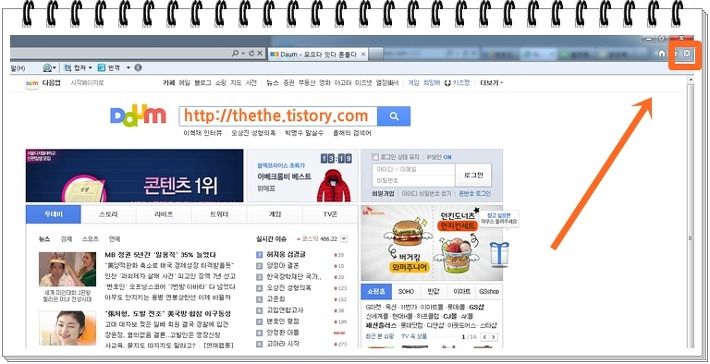Open the IE gear Tools menu

coord(687,53)
